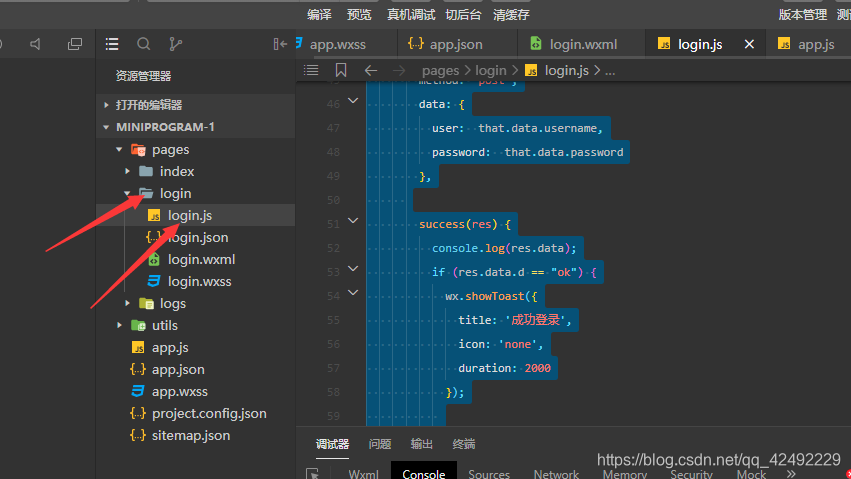Click the 编译 toolbar button

tap(319, 15)
